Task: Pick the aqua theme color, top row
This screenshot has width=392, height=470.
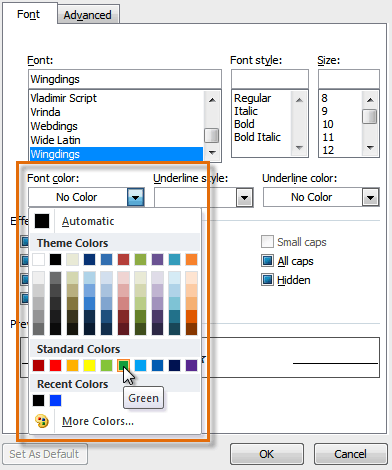Action: pyautogui.click(x=174, y=259)
